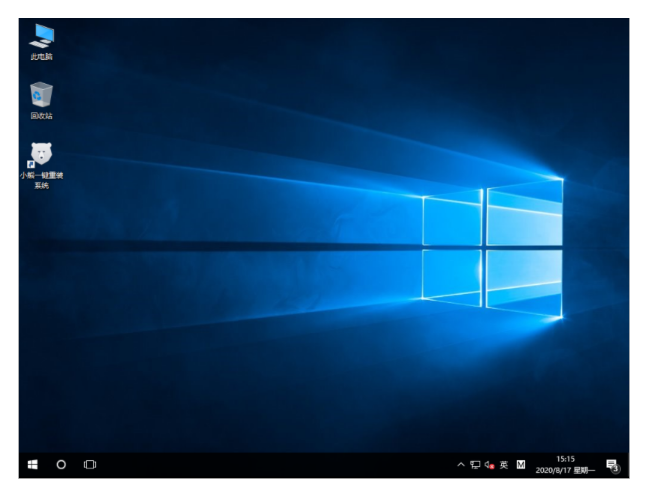Open Cortana search circle on taskbar
The height and width of the screenshot is (484, 650).
pos(61,465)
